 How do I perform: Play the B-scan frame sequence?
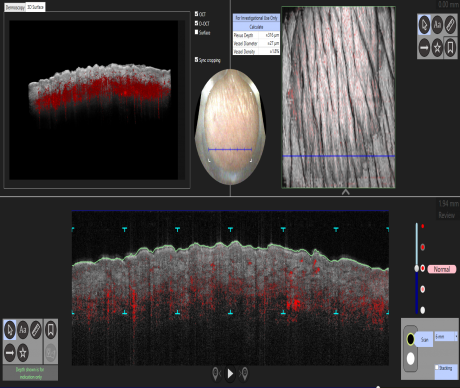(x=230, y=374)
